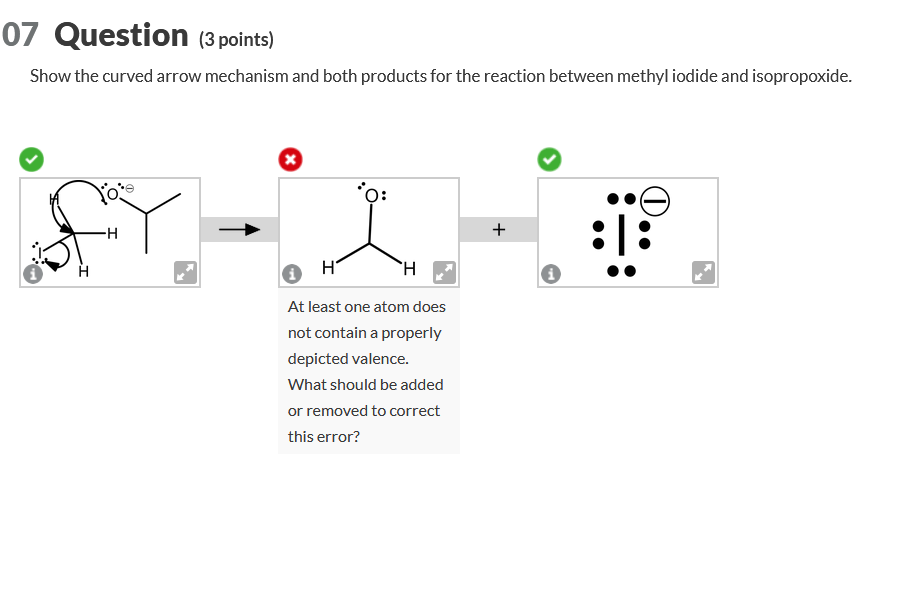Click the green checkmark above the iodide structure
Screen dimensions: 920x610
[549, 159]
